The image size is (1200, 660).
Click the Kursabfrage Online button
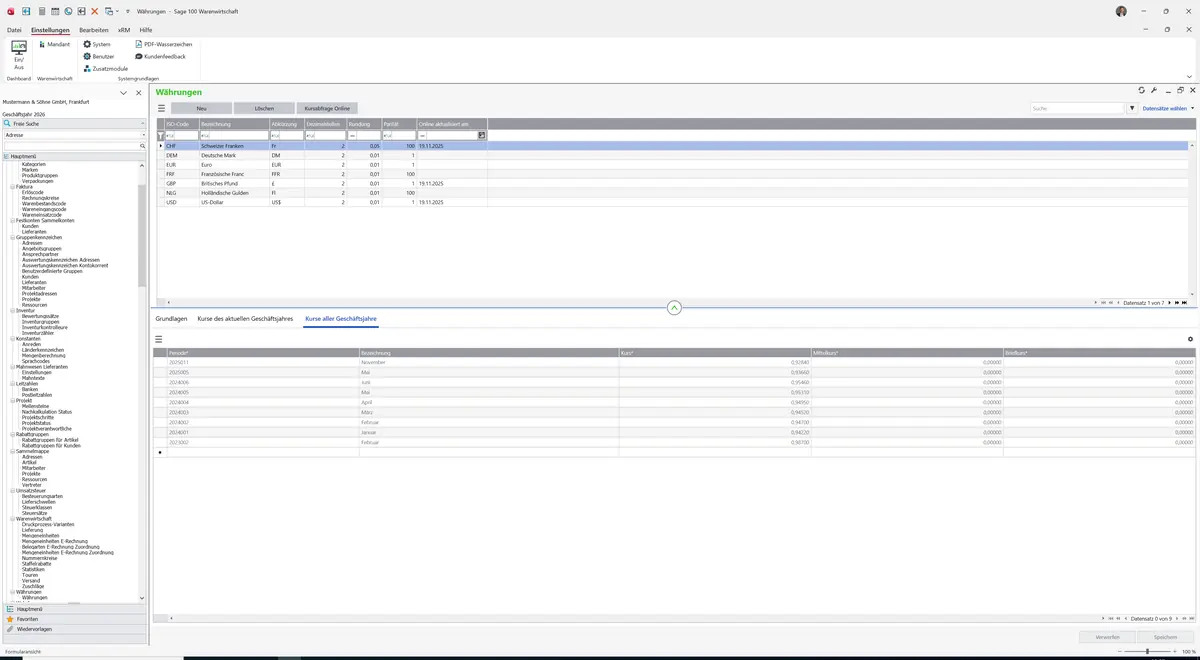point(327,108)
